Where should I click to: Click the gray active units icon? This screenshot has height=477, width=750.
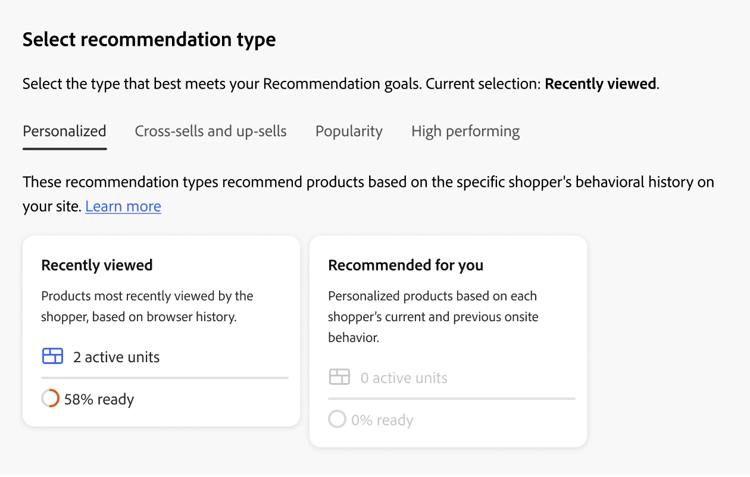point(340,377)
